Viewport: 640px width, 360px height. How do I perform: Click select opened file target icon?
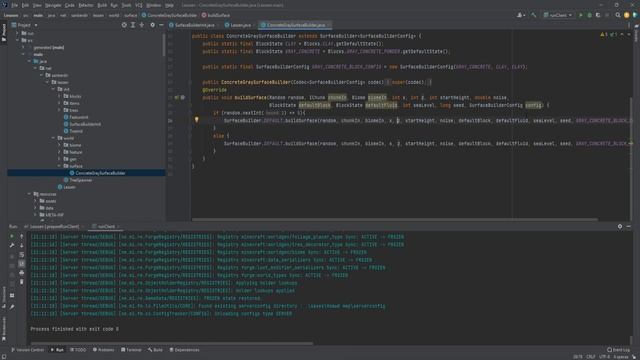coord(124,25)
